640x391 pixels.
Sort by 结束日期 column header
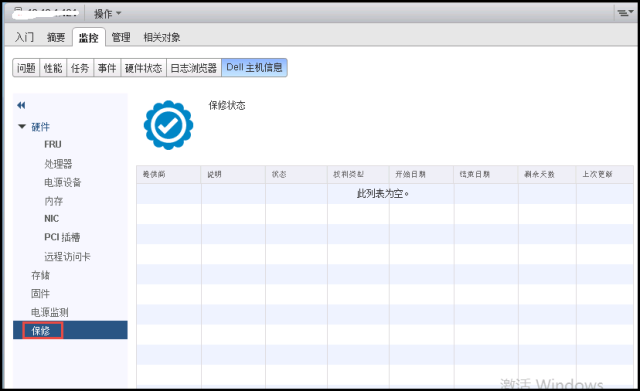[x=486, y=174]
